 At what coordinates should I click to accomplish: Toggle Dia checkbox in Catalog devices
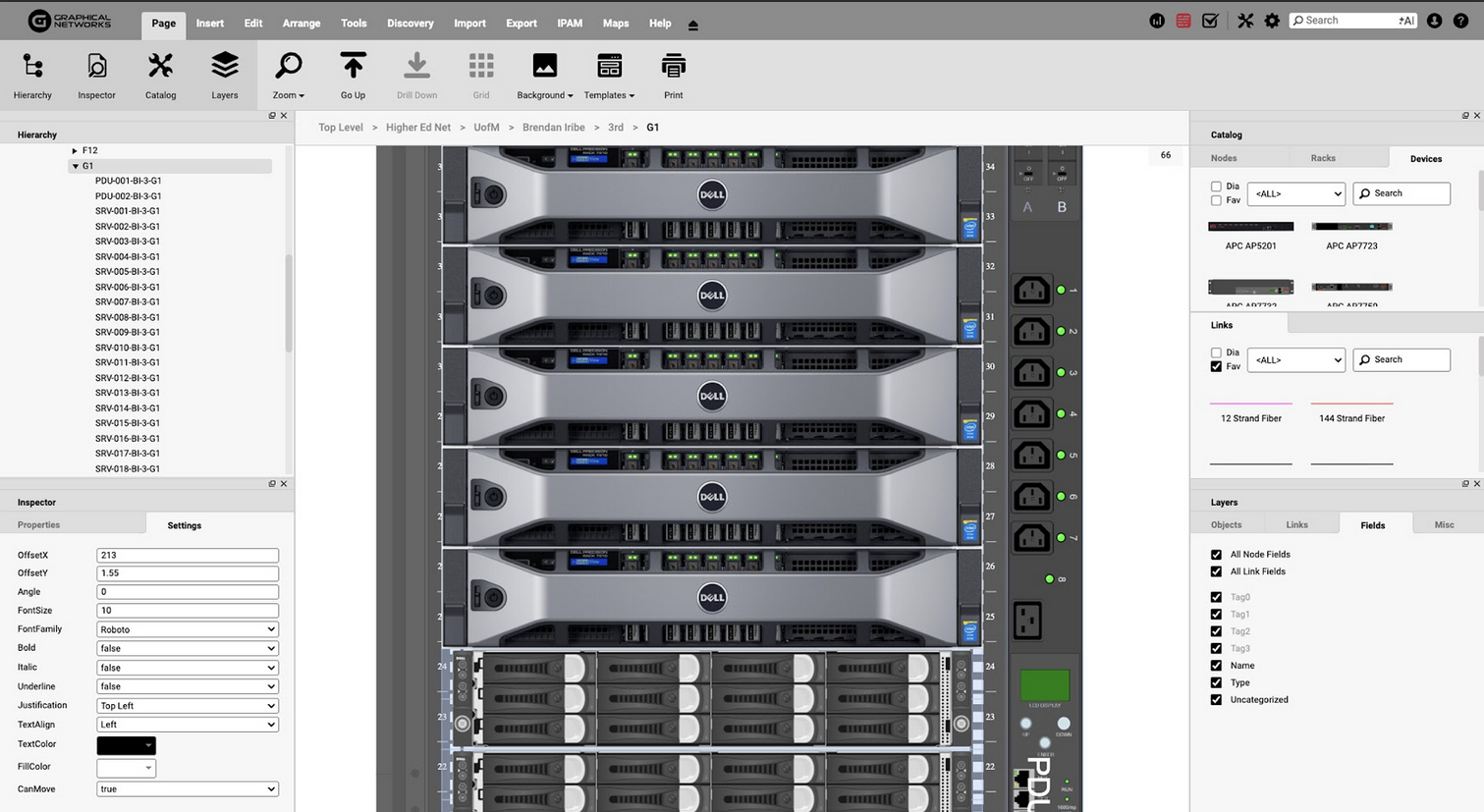click(x=1216, y=187)
